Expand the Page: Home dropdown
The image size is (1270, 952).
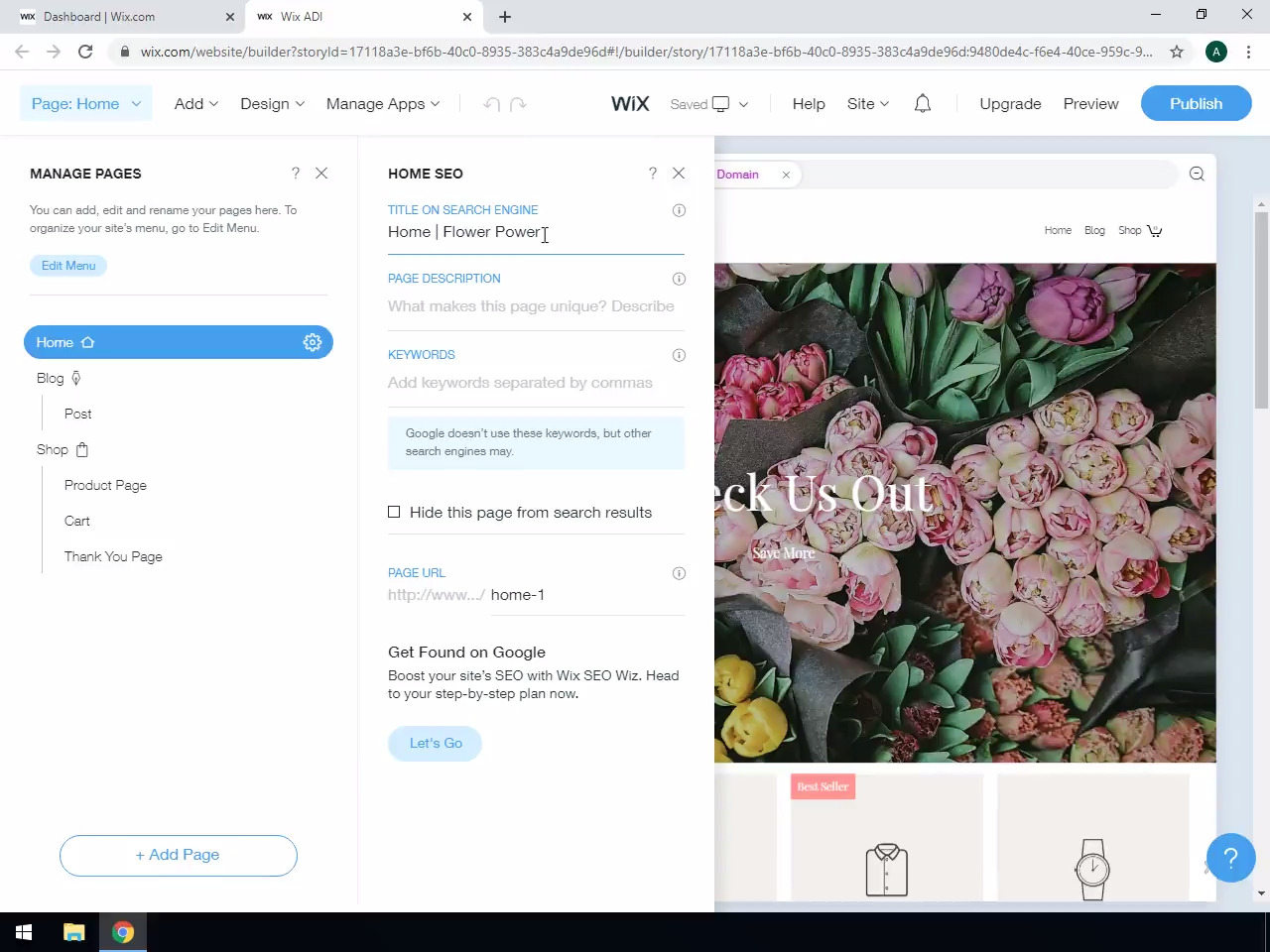[x=86, y=104]
